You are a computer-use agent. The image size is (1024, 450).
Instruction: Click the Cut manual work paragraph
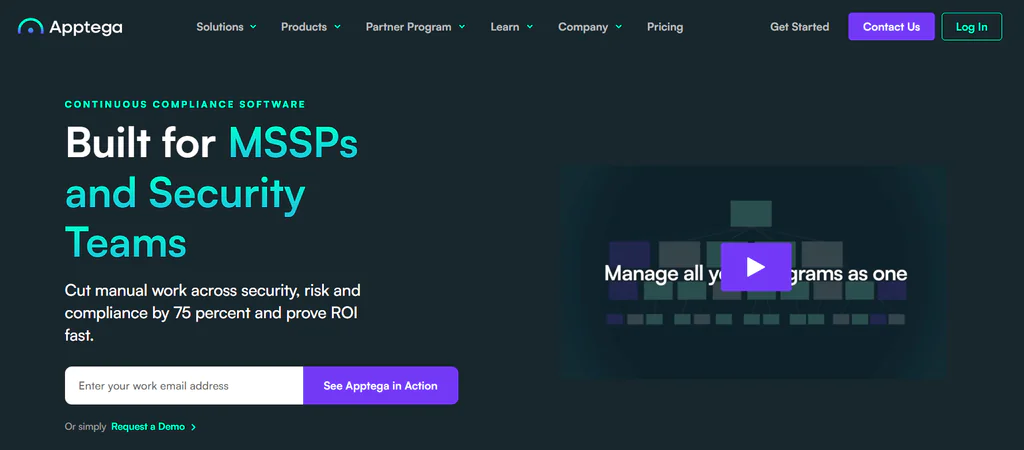coord(212,313)
